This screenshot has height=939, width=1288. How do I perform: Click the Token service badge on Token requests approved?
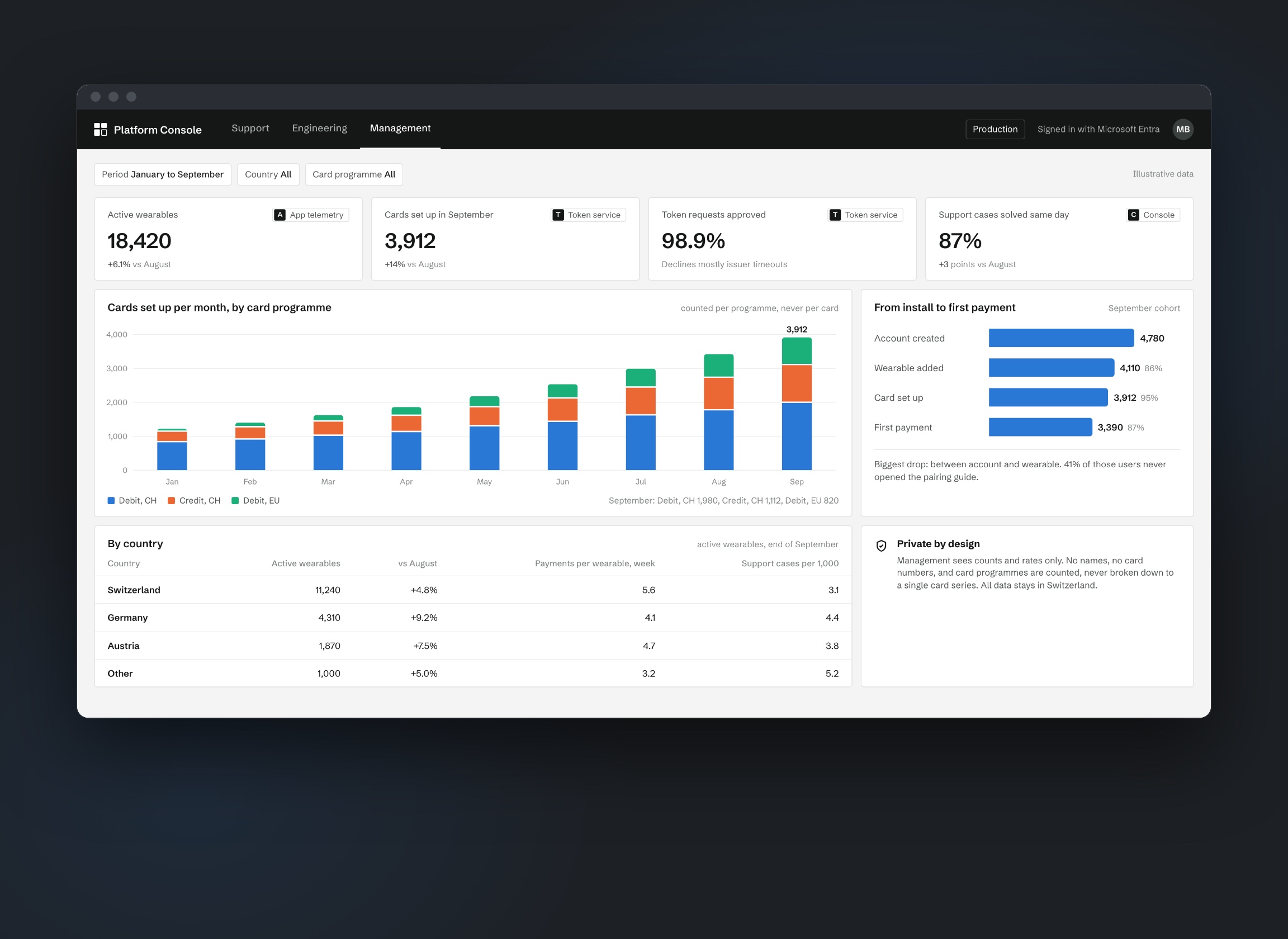point(865,215)
